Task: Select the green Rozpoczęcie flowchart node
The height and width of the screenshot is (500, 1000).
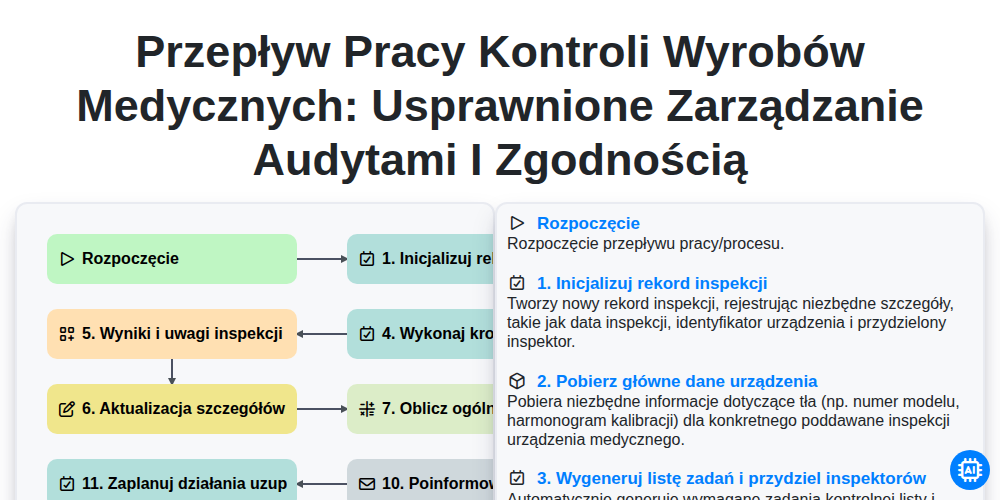Action: [x=172, y=259]
